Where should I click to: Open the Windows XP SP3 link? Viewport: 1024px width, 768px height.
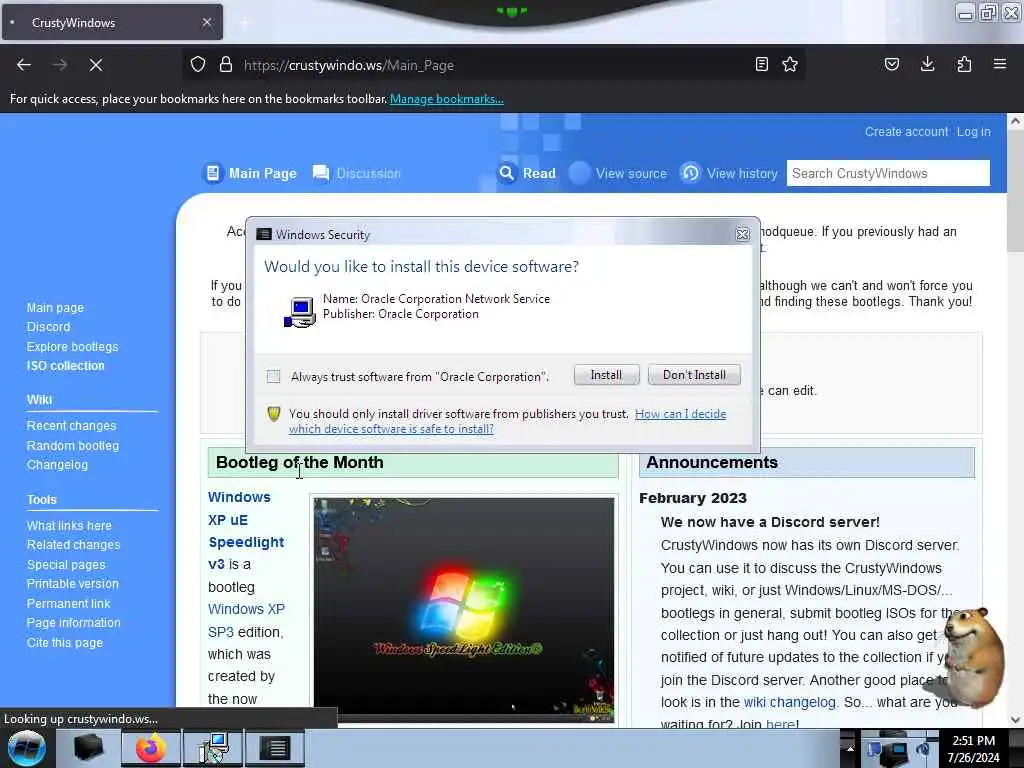[x=246, y=620]
